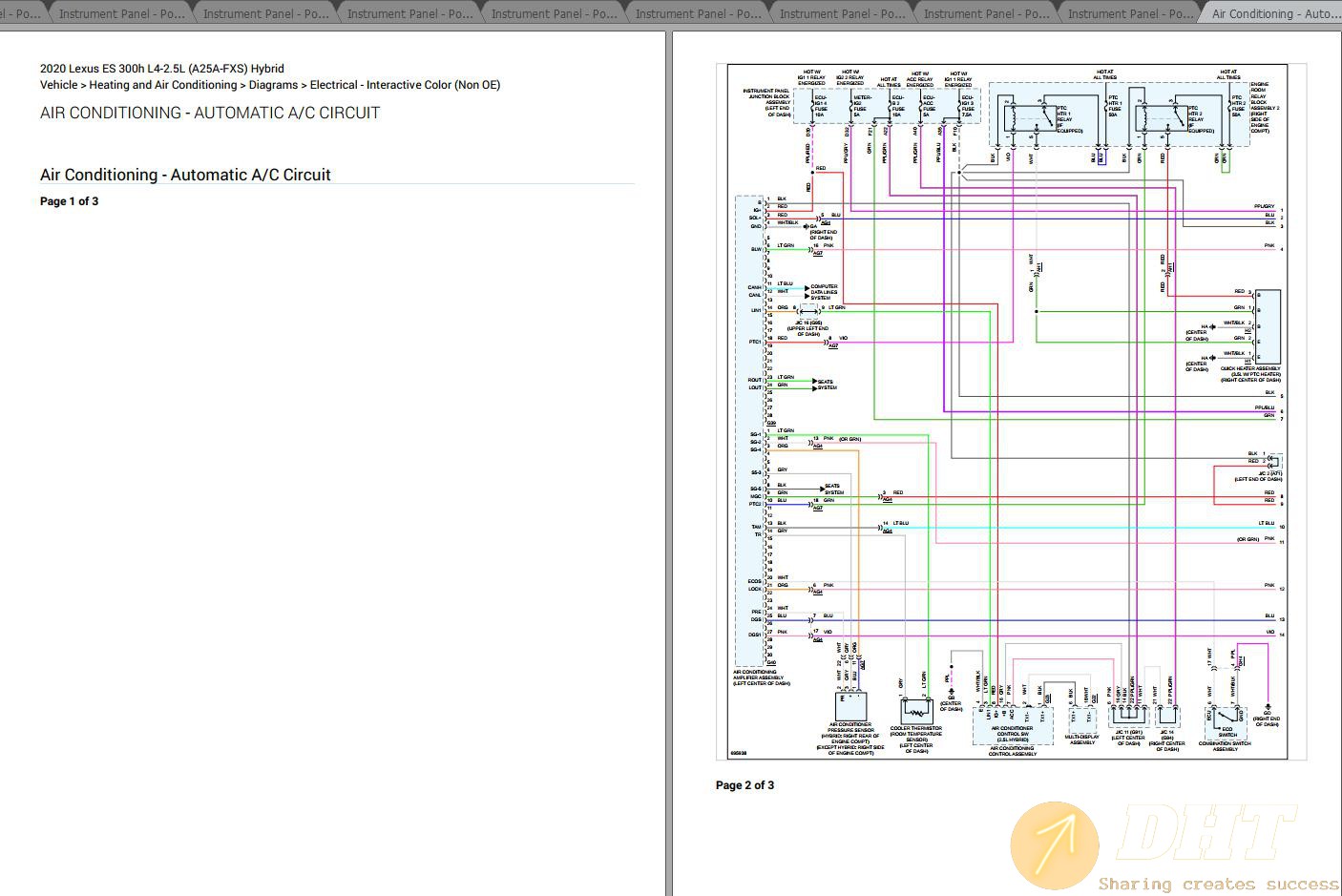Screen dimensions: 1342x896
Task: Click the 'COMBINATION SWITCH ASSEMBLY' label
Action: click(1226, 746)
